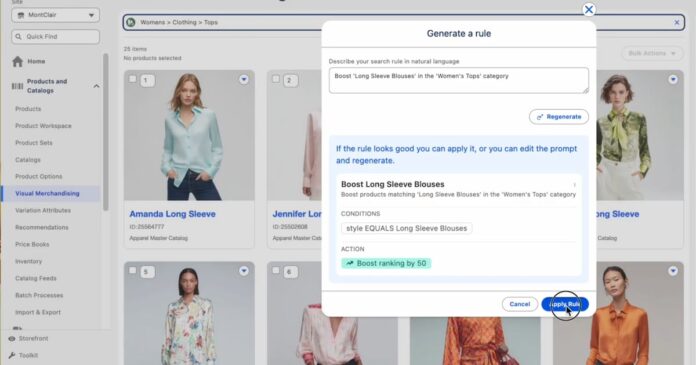This screenshot has width=696, height=365.
Task: Click the Home house icon
Action: coord(18,61)
